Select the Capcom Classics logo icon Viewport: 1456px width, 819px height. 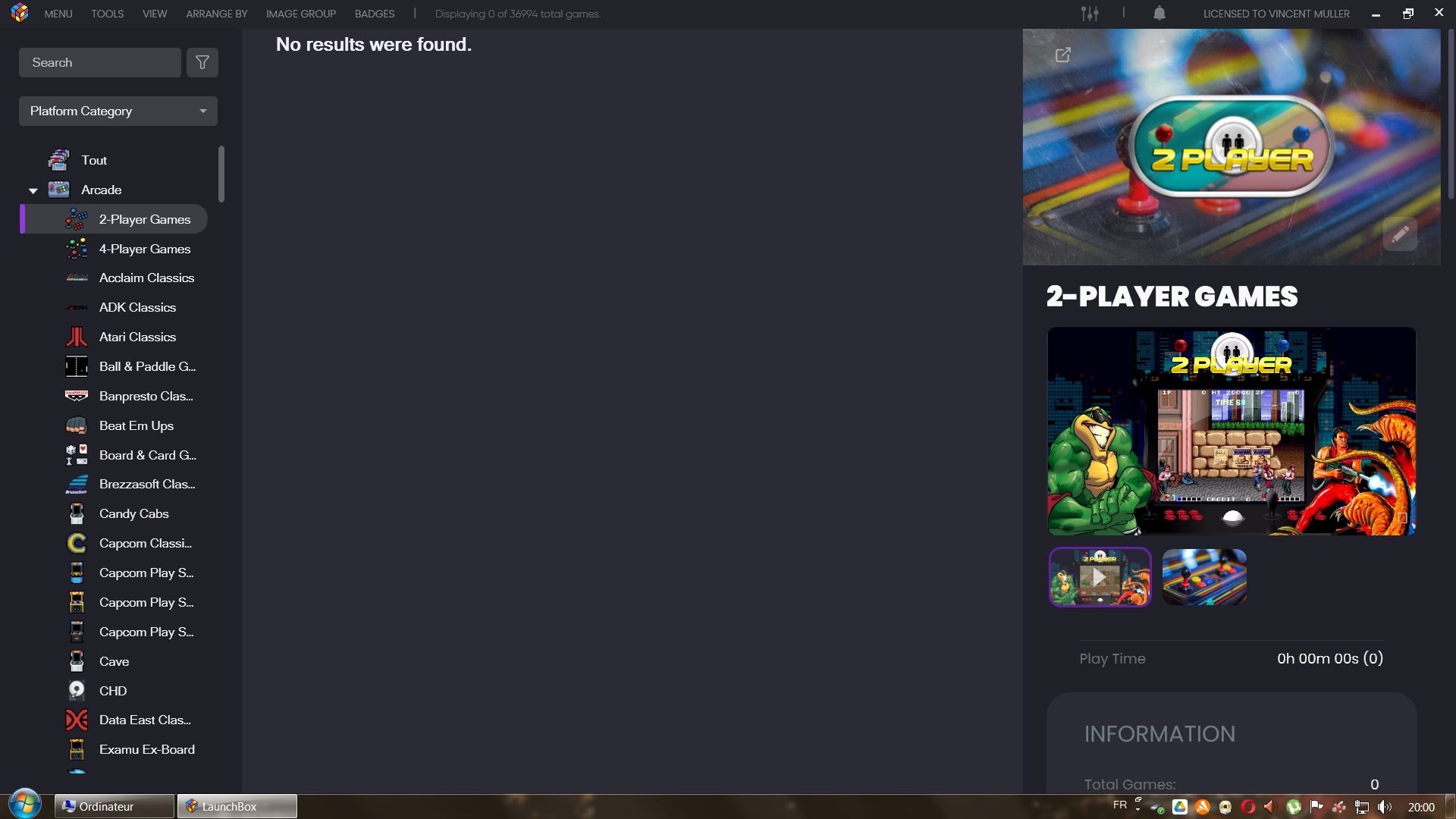(77, 543)
